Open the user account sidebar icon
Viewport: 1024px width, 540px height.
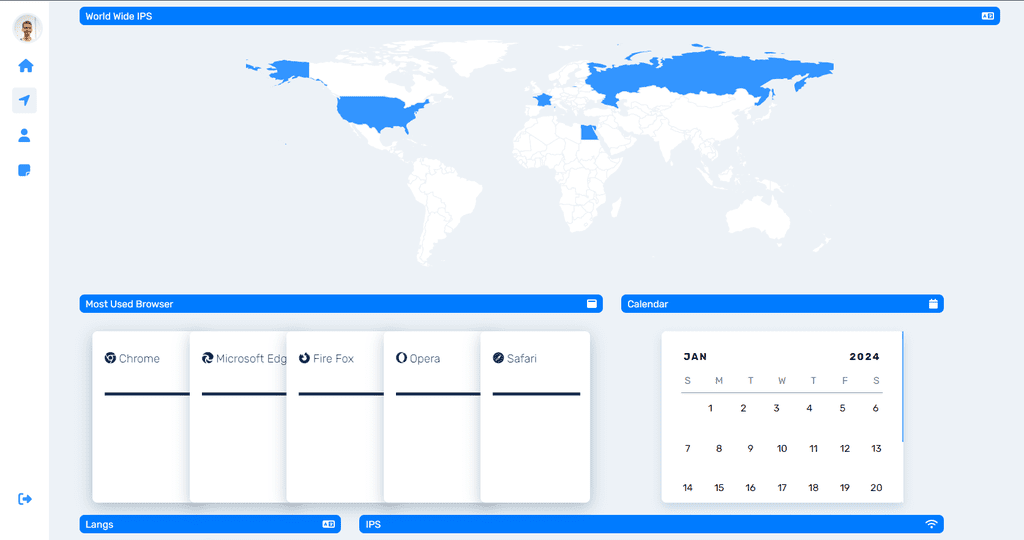[x=24, y=135]
